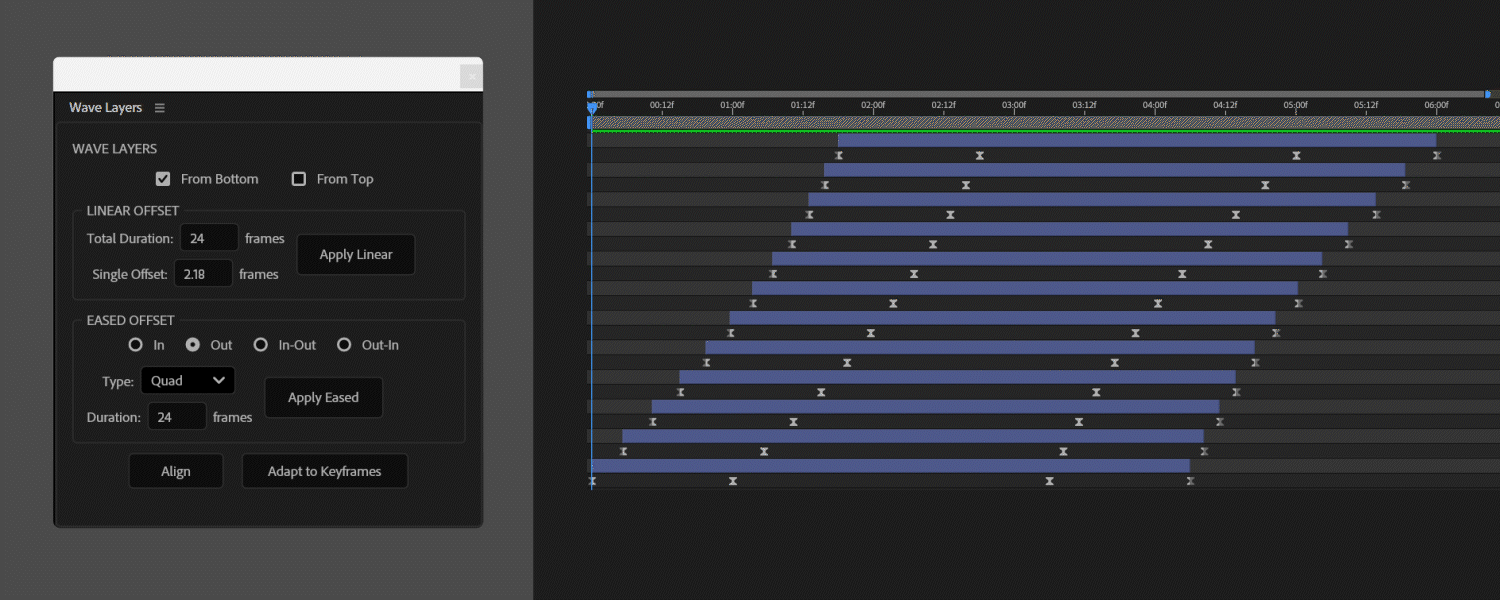Open the easing Type dropdown showing Quad

coord(188,381)
